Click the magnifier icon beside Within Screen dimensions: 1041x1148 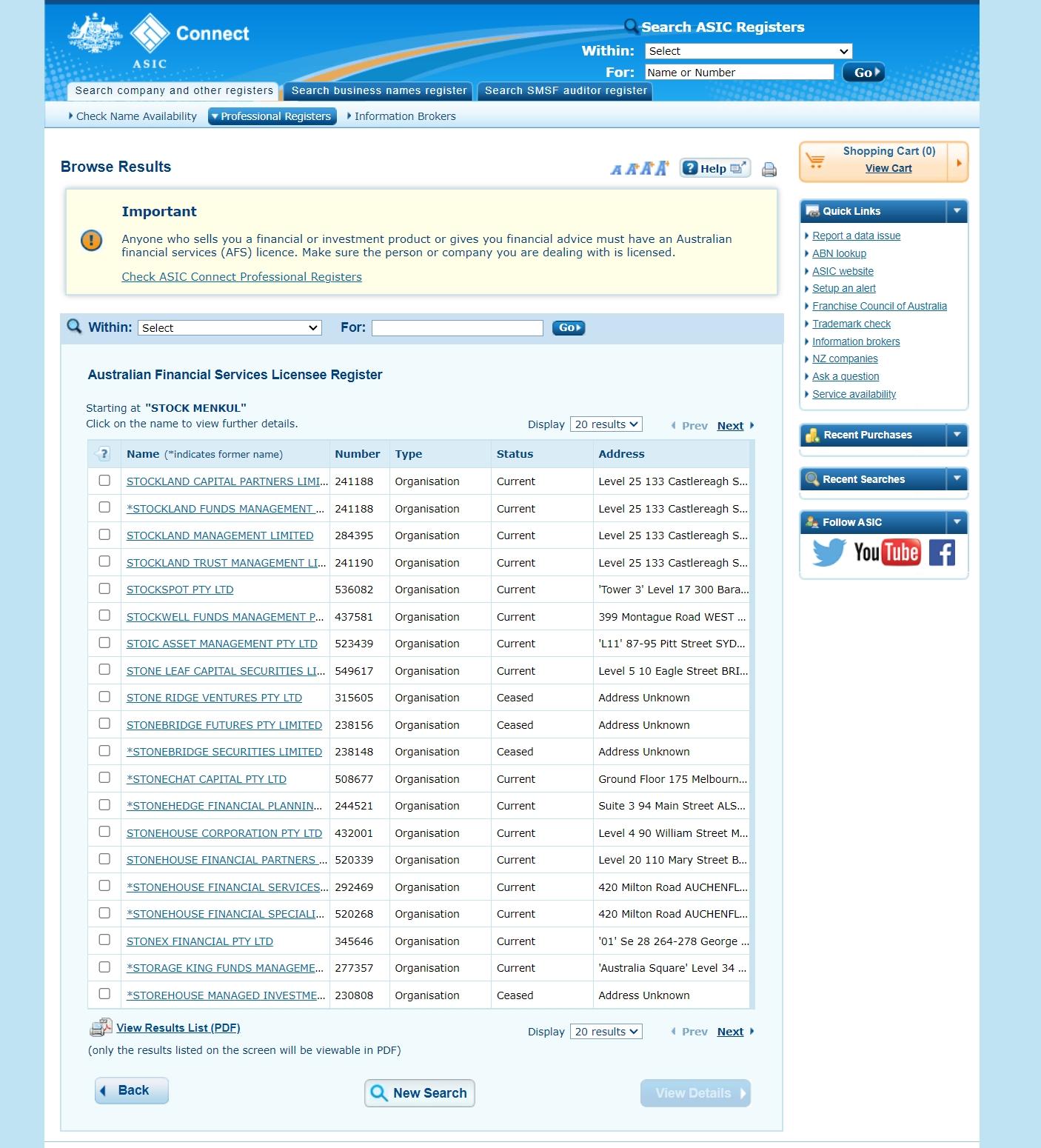[74, 327]
